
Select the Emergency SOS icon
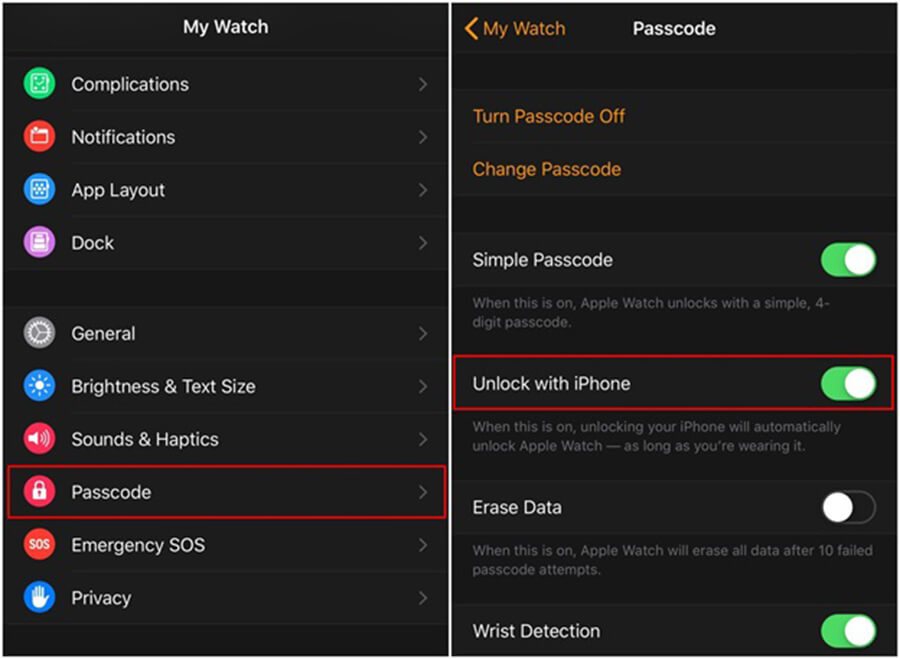point(38,545)
